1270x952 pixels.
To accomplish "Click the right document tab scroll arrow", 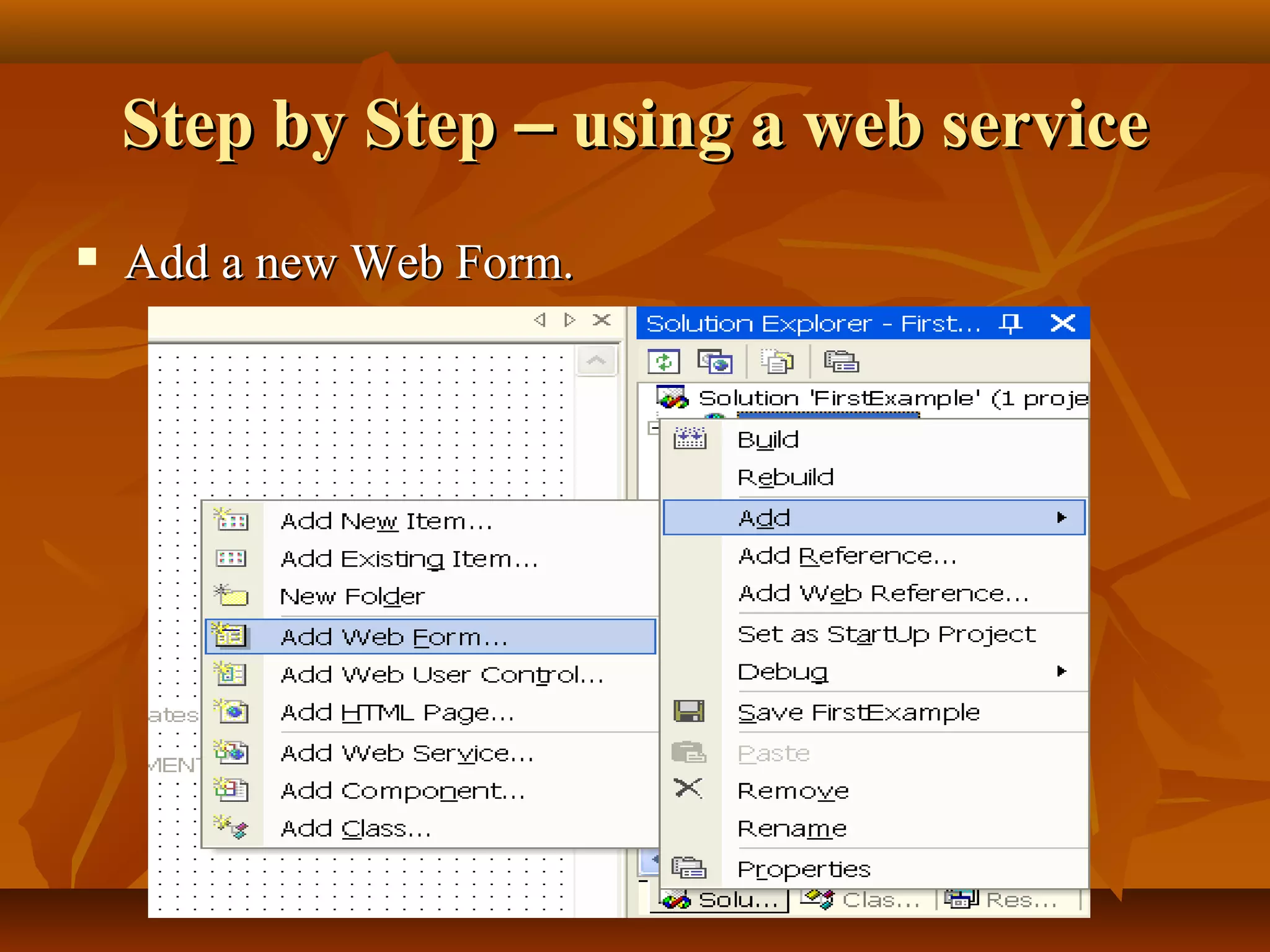I will (x=569, y=320).
